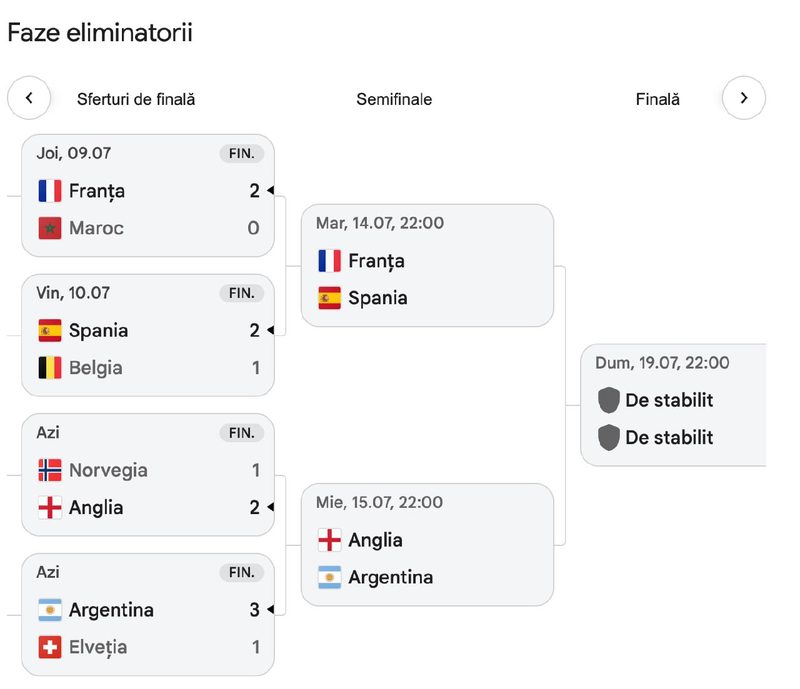800x689 pixels.
Task: Click the left arrow to previous rounds
Action: coord(29,98)
